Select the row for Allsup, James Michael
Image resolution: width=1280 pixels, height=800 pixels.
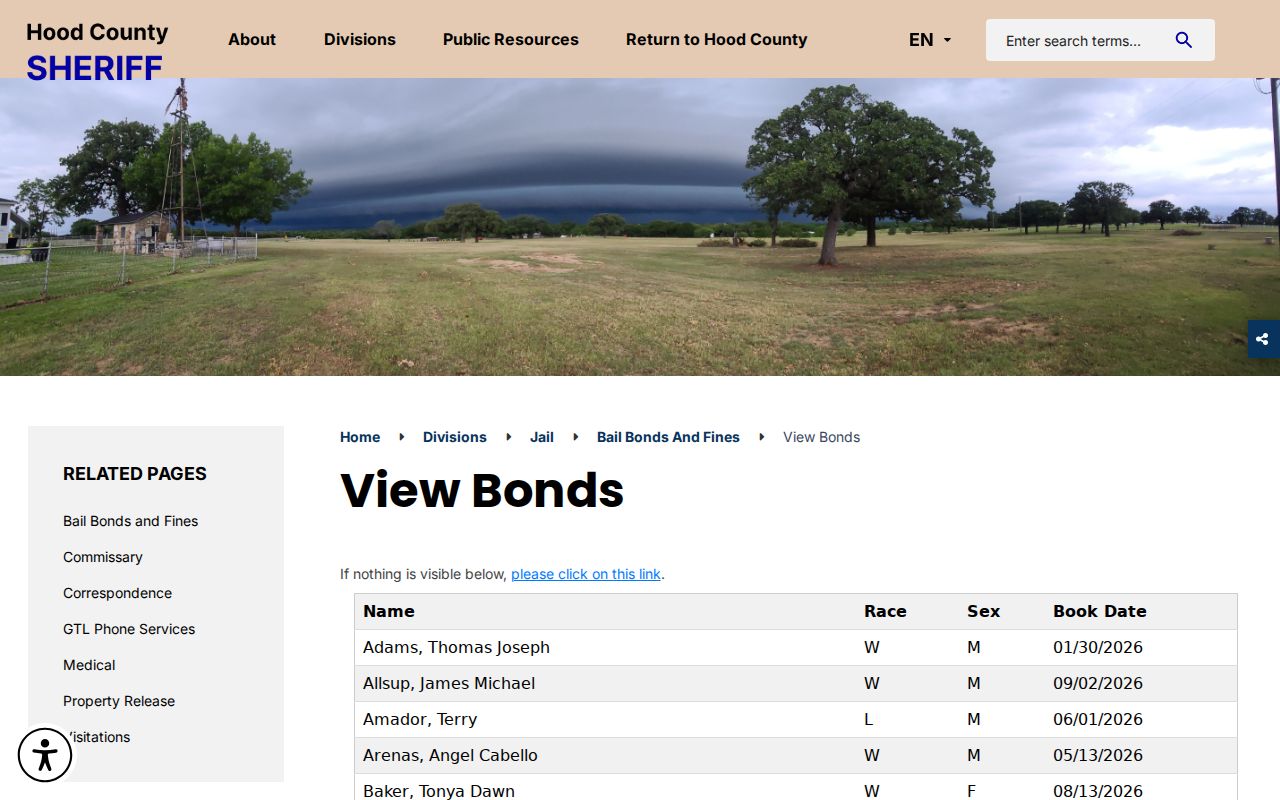pyautogui.click(x=796, y=683)
